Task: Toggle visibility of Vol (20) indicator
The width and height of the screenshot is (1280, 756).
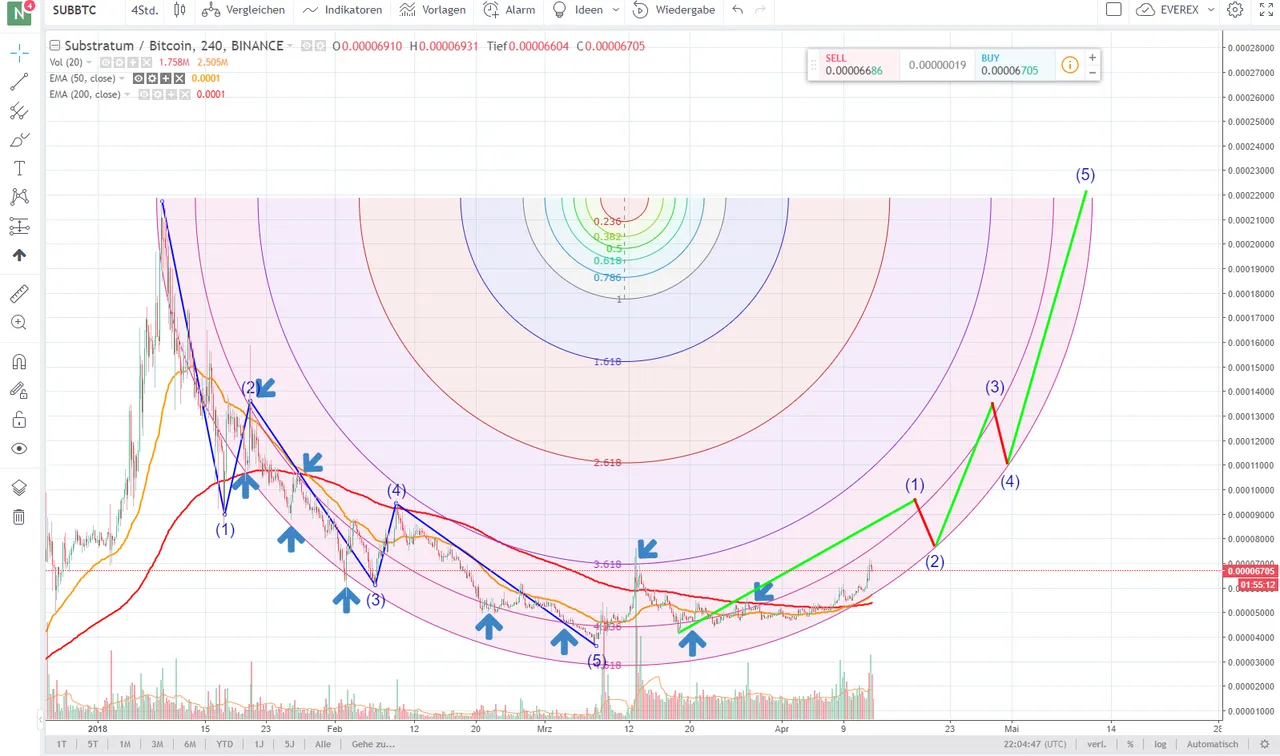Action: tap(105, 62)
